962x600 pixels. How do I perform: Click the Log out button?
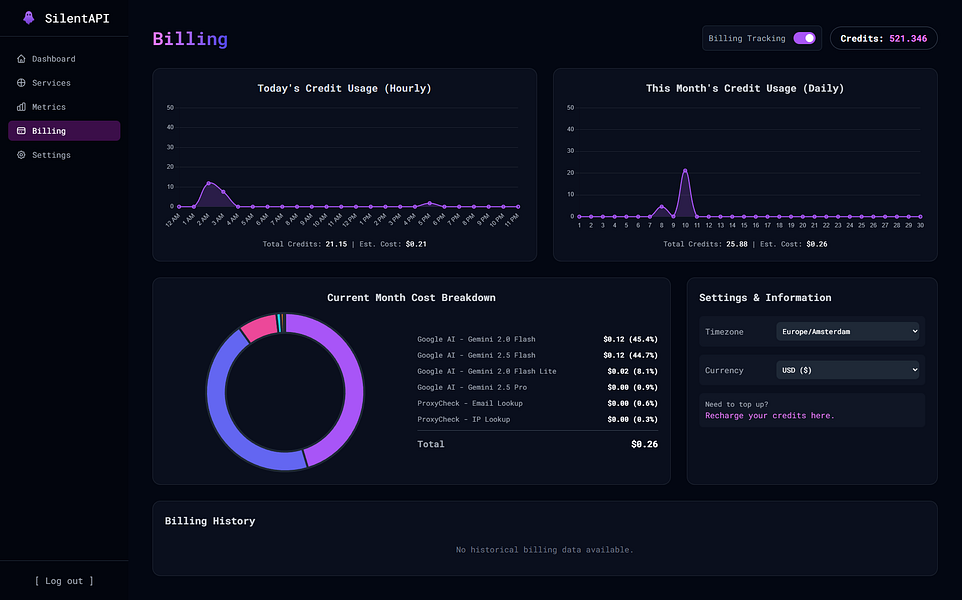(64, 581)
